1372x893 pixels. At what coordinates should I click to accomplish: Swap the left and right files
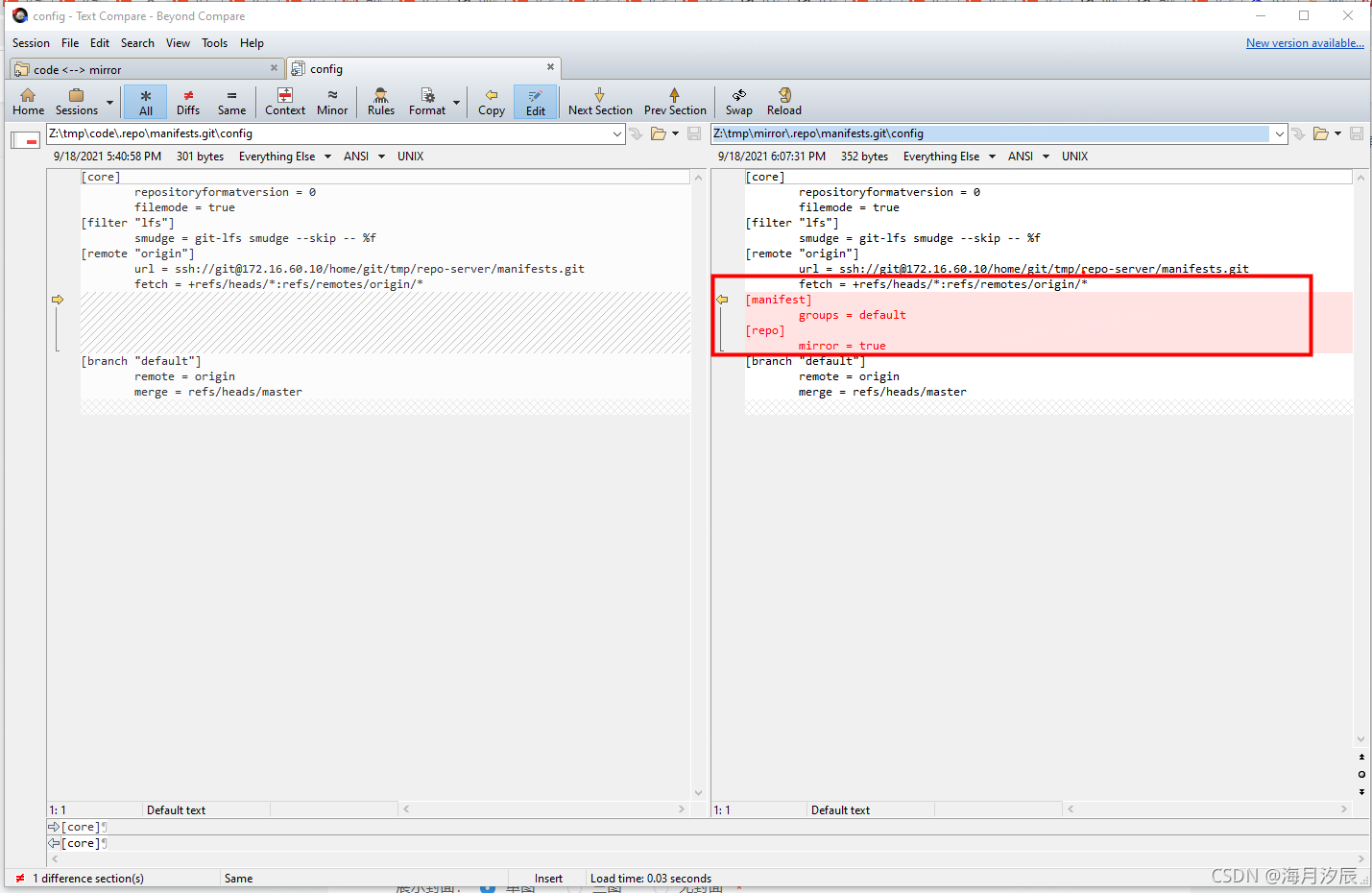click(x=738, y=101)
